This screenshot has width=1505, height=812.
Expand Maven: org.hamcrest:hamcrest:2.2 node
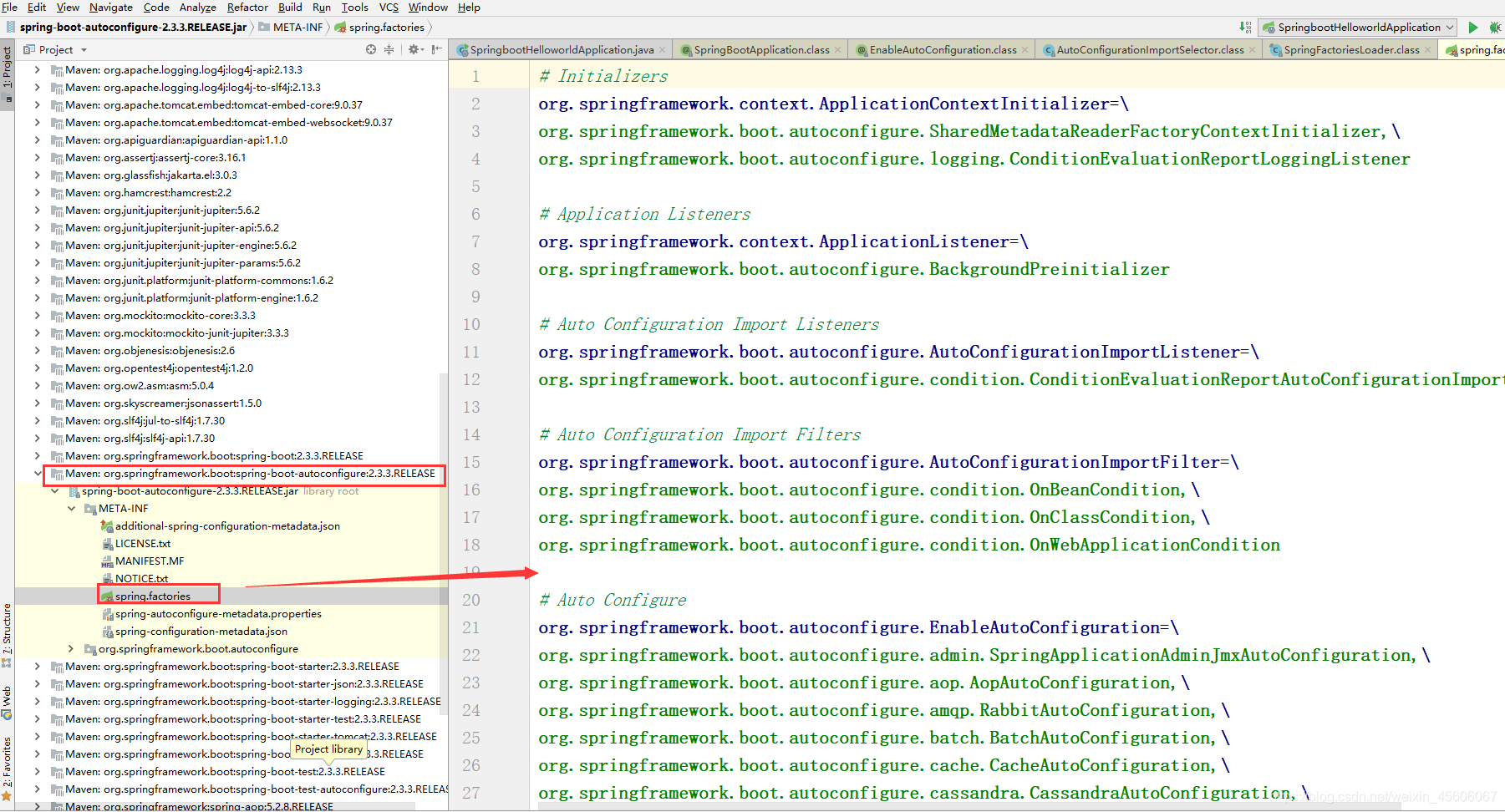click(38, 193)
